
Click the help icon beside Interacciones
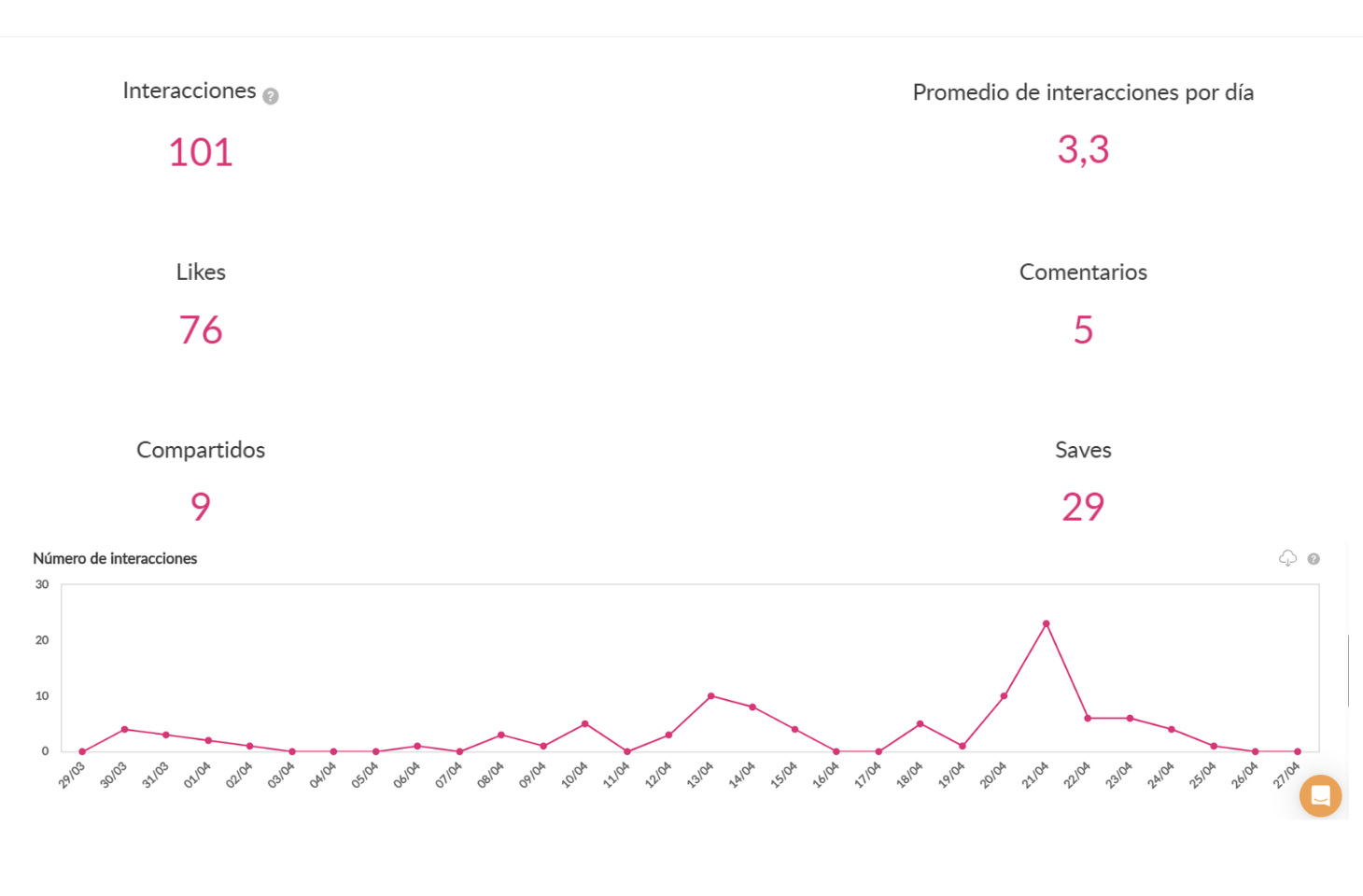[x=271, y=96]
